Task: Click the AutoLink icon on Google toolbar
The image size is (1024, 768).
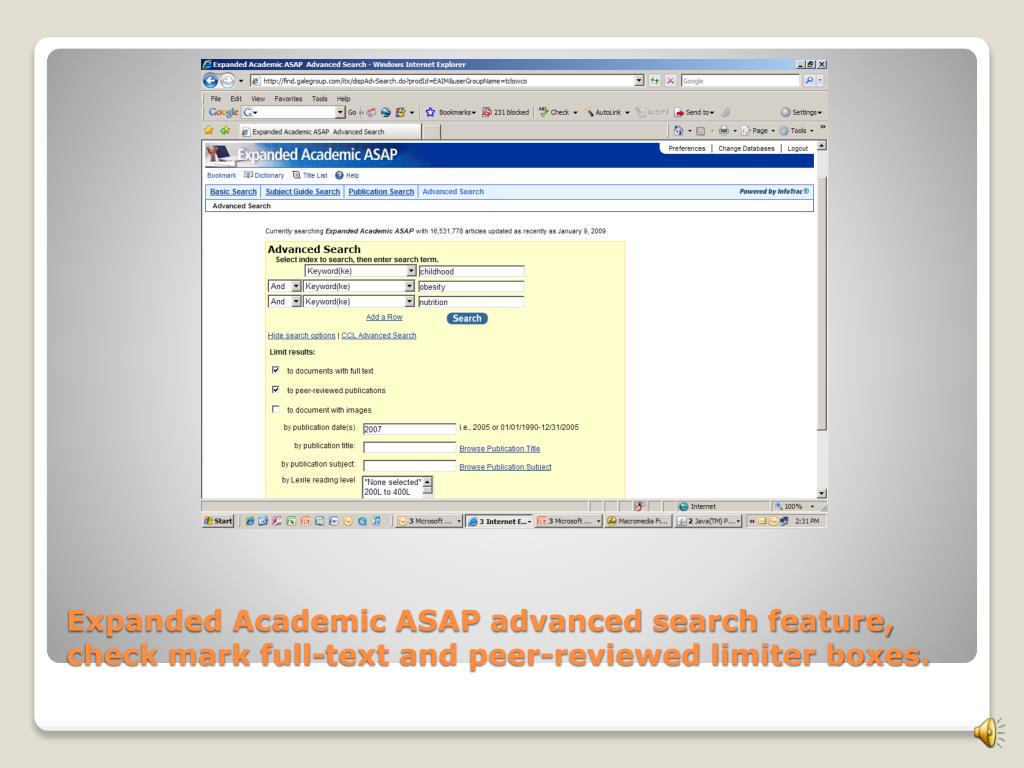Action: pyautogui.click(x=589, y=112)
